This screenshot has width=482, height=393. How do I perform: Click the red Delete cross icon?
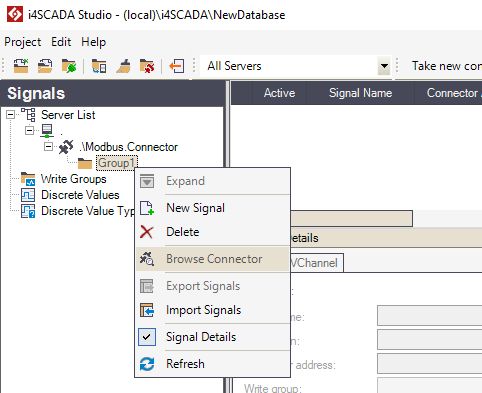pyautogui.click(x=147, y=232)
